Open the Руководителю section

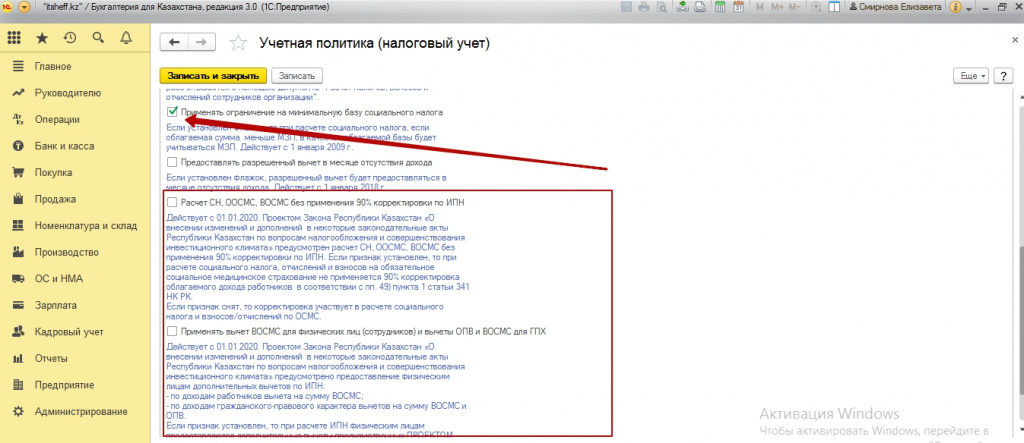point(75,93)
